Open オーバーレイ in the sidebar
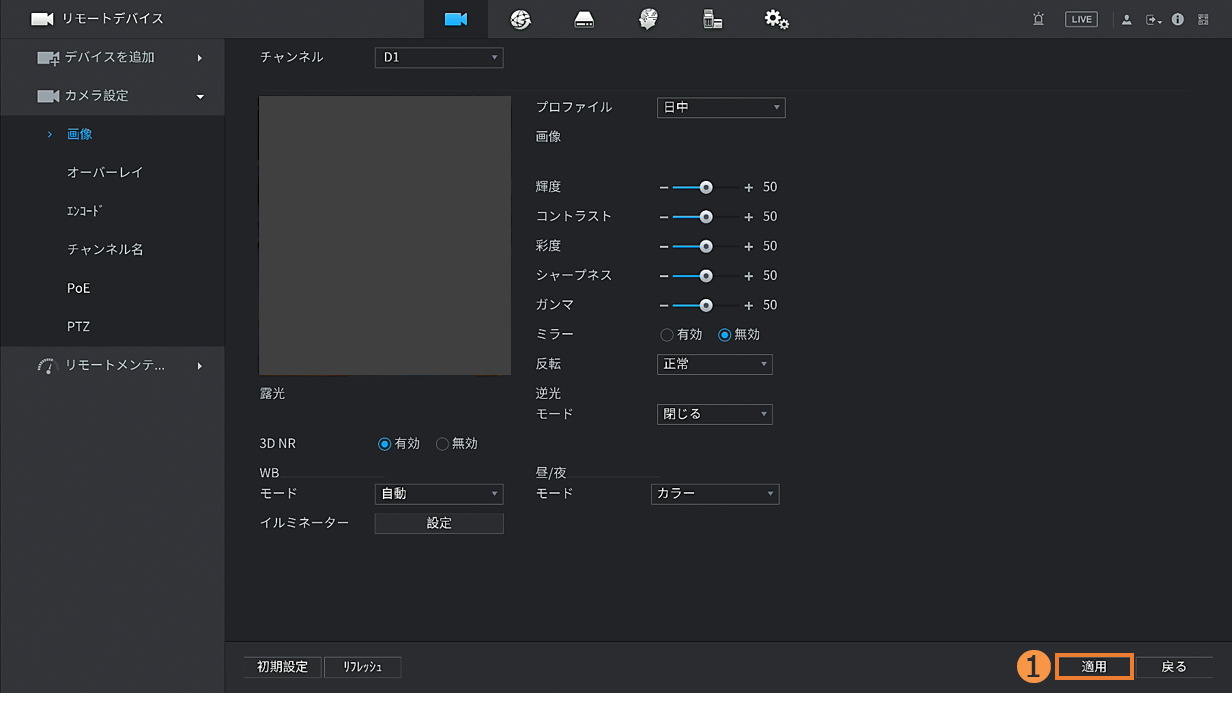 (105, 172)
